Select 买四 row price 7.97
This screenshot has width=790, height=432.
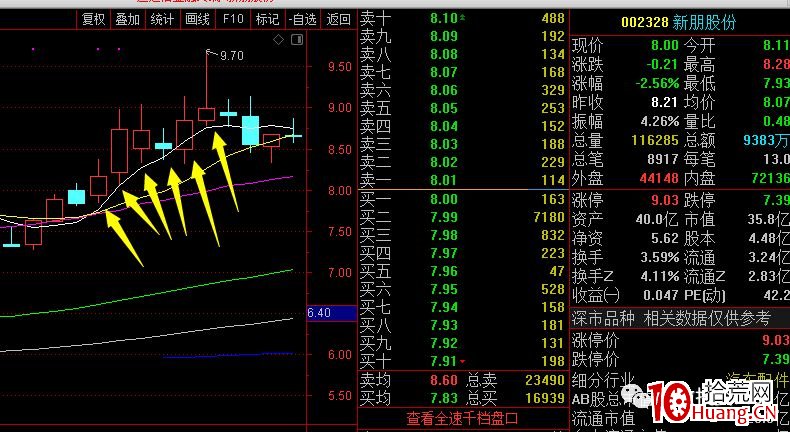(444, 253)
